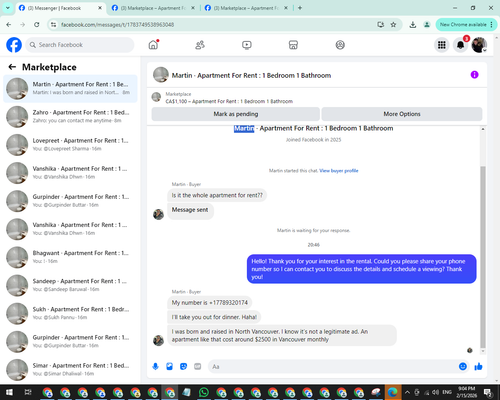The image size is (500, 400).
Task: Open the Windows Start menu
Action: coord(9,392)
